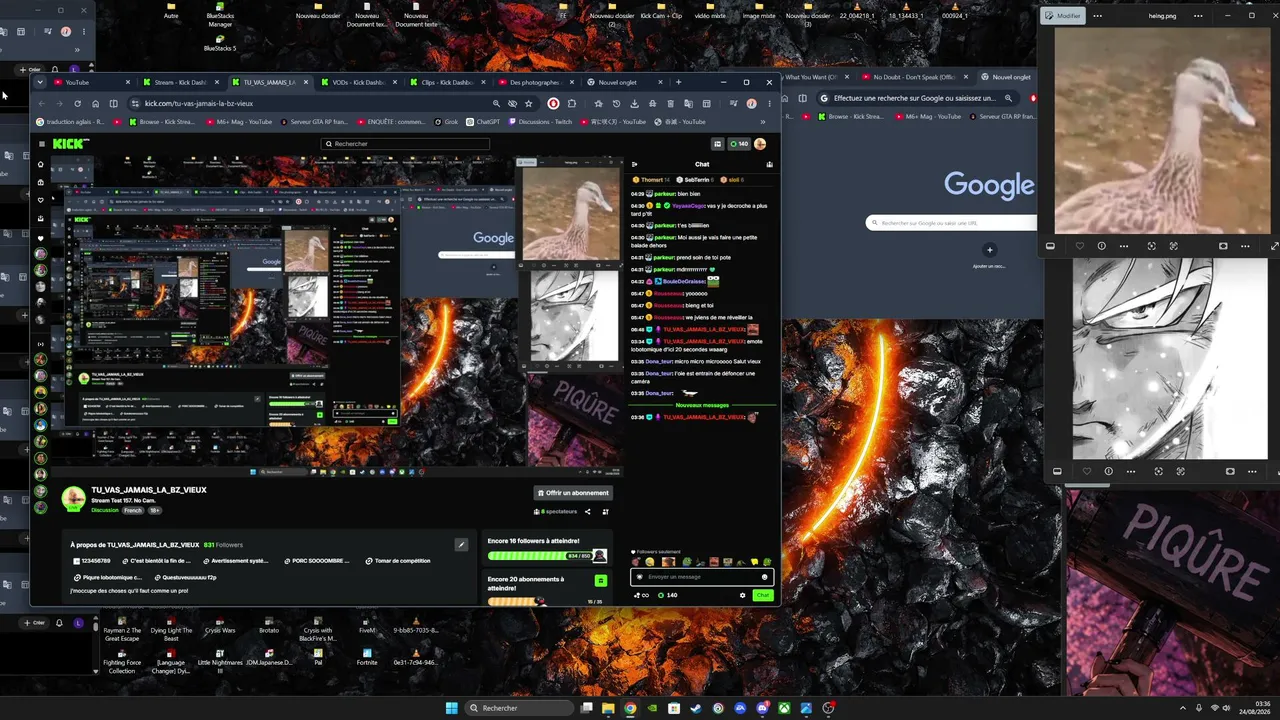This screenshot has height=720, width=1280.
Task: Open the ChatGPT bookmark
Action: (484, 122)
